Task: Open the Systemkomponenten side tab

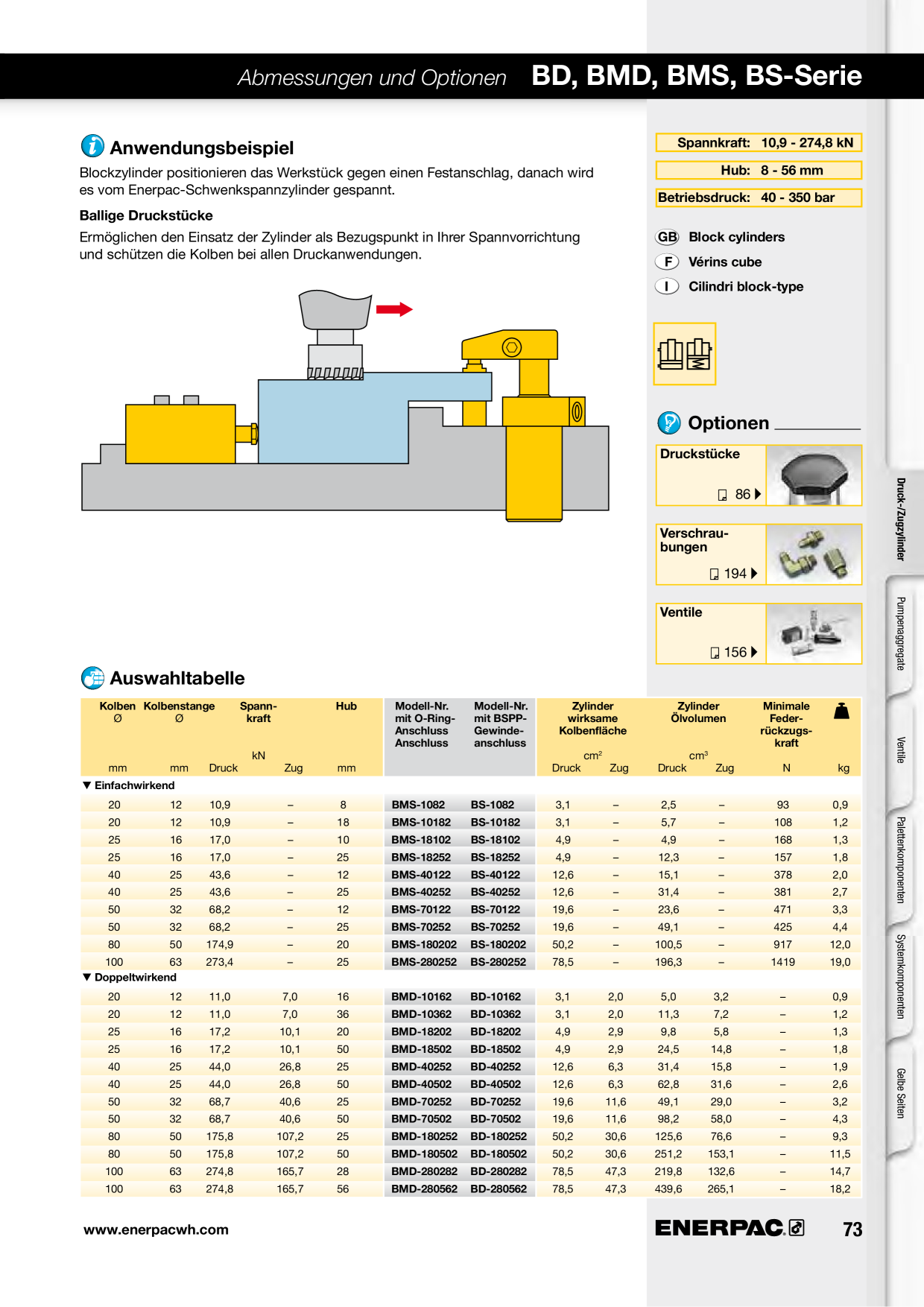Action: click(x=901, y=977)
